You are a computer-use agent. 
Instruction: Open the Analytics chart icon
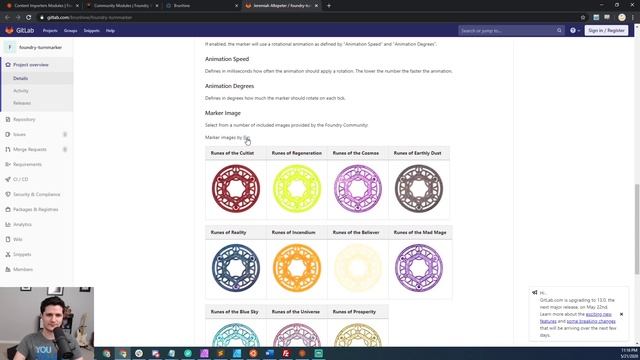8,224
